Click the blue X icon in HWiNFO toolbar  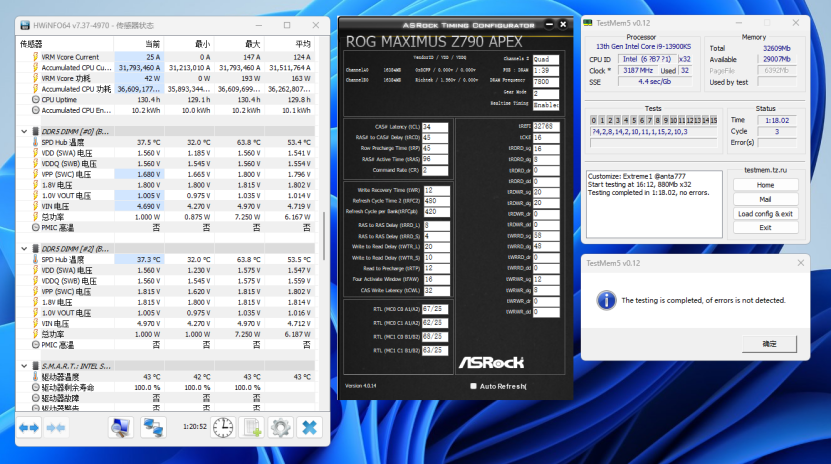[310, 427]
